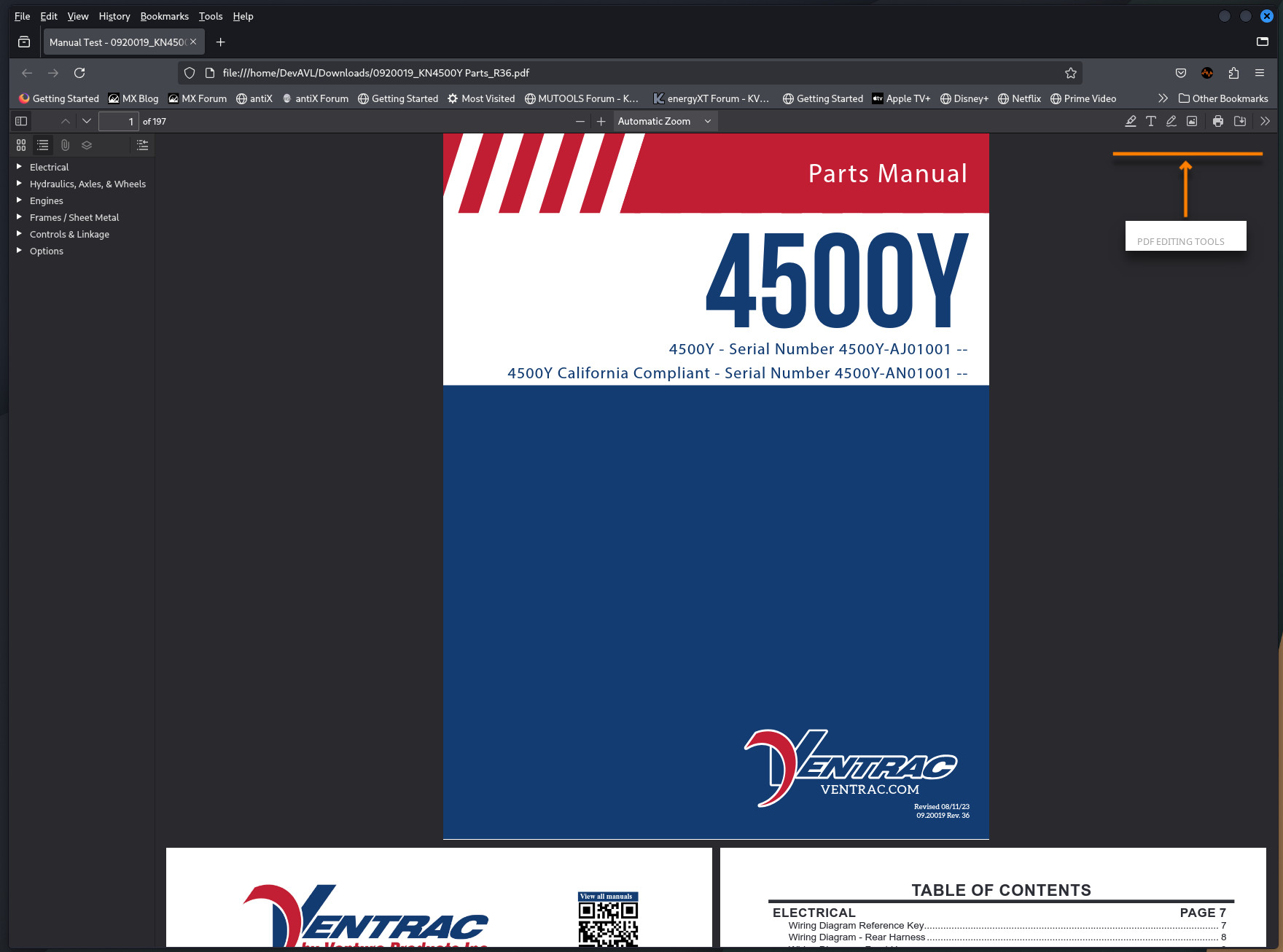Open Most Visited bookmarks folder
The height and width of the screenshot is (952, 1283).
pyautogui.click(x=481, y=98)
